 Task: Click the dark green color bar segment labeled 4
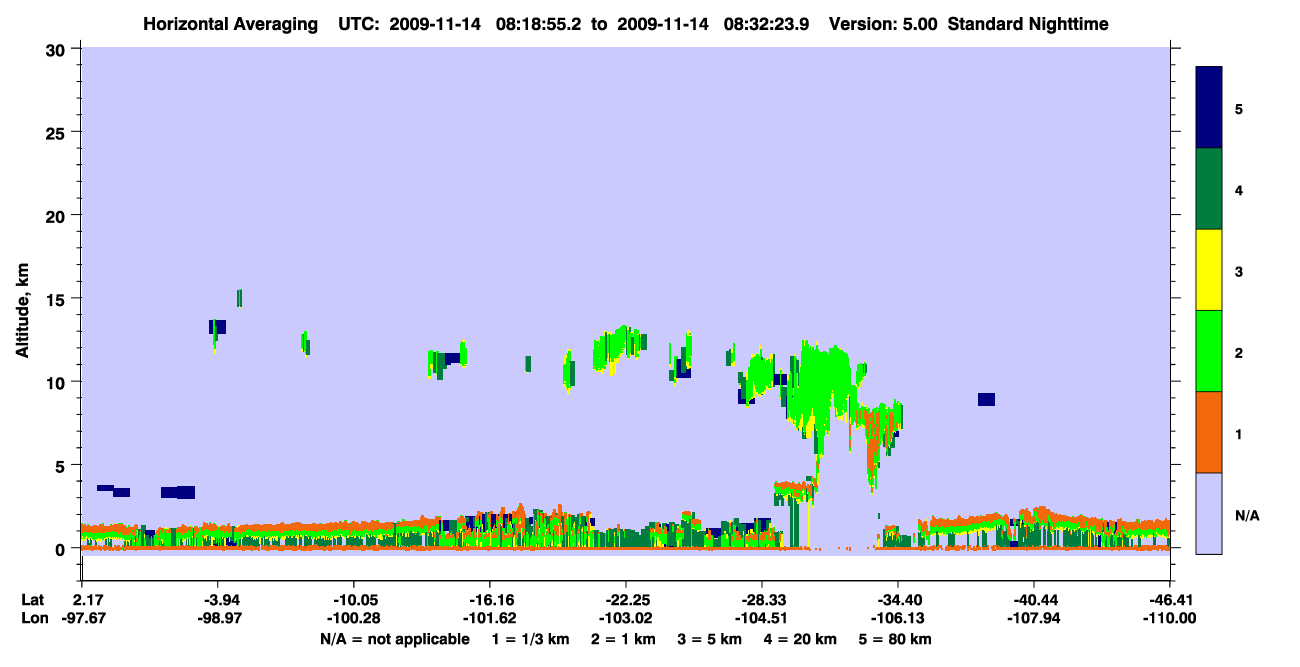tap(1209, 189)
